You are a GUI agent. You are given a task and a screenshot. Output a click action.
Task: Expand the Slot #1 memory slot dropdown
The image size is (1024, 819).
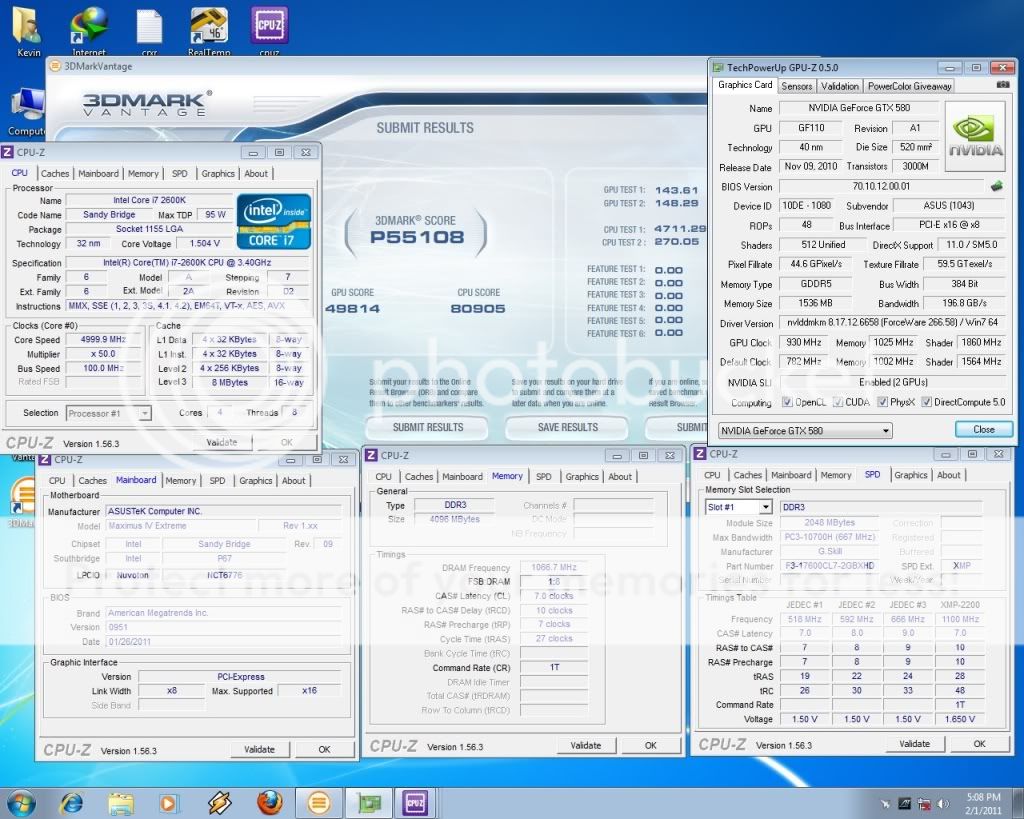[738, 507]
